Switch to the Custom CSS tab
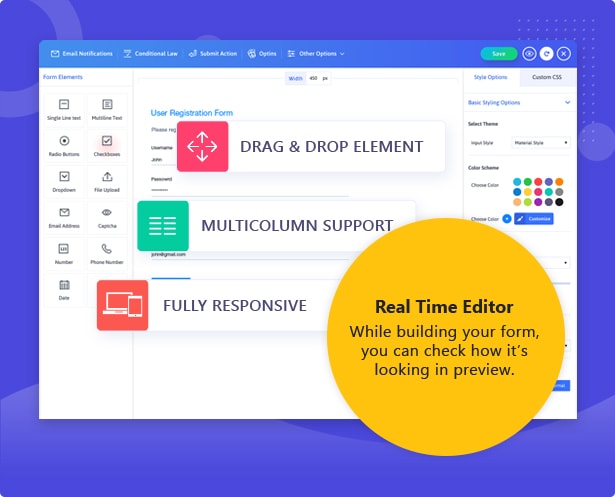Screen dimensions: 615x497 [548, 77]
